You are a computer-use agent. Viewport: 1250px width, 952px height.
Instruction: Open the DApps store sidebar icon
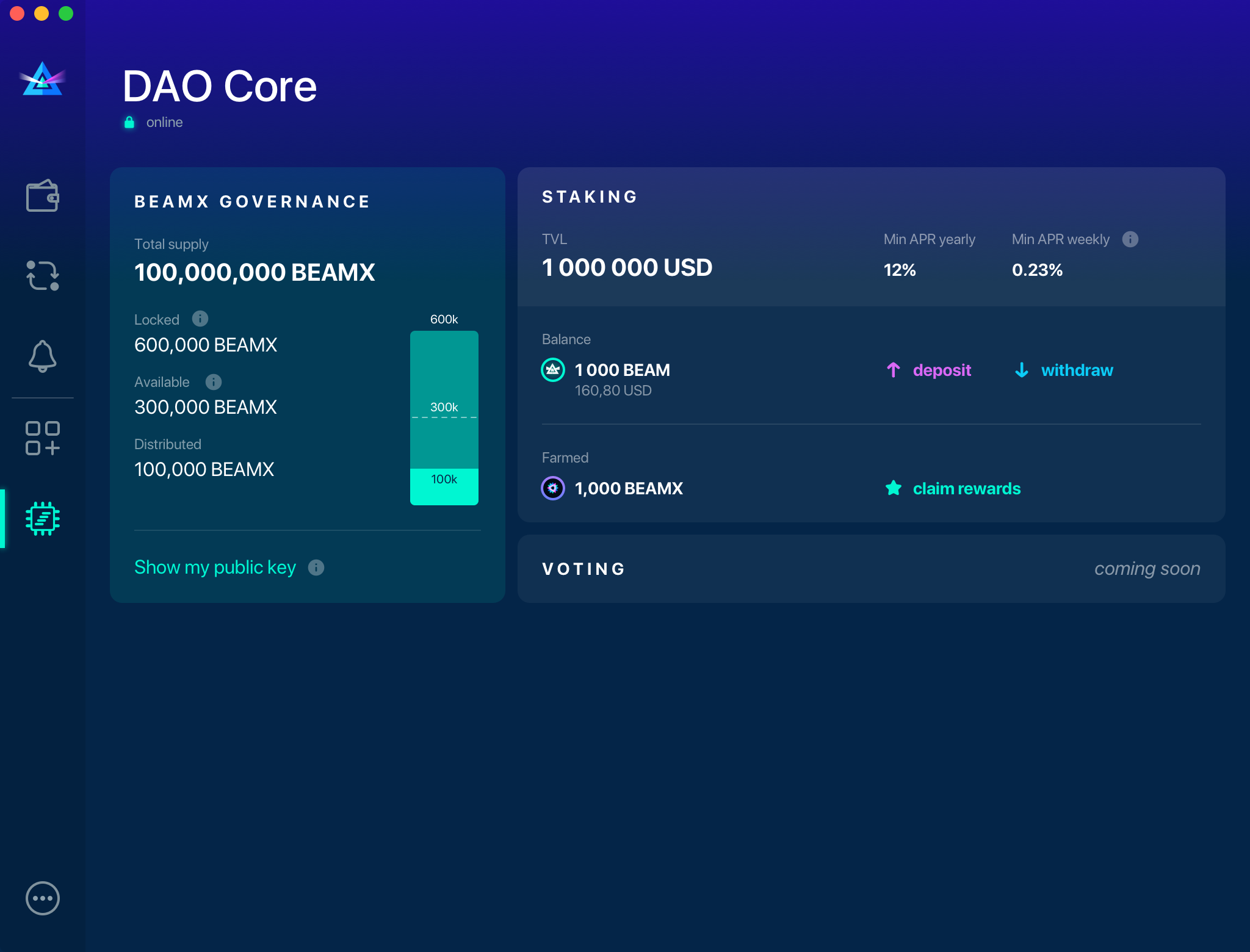point(42,438)
